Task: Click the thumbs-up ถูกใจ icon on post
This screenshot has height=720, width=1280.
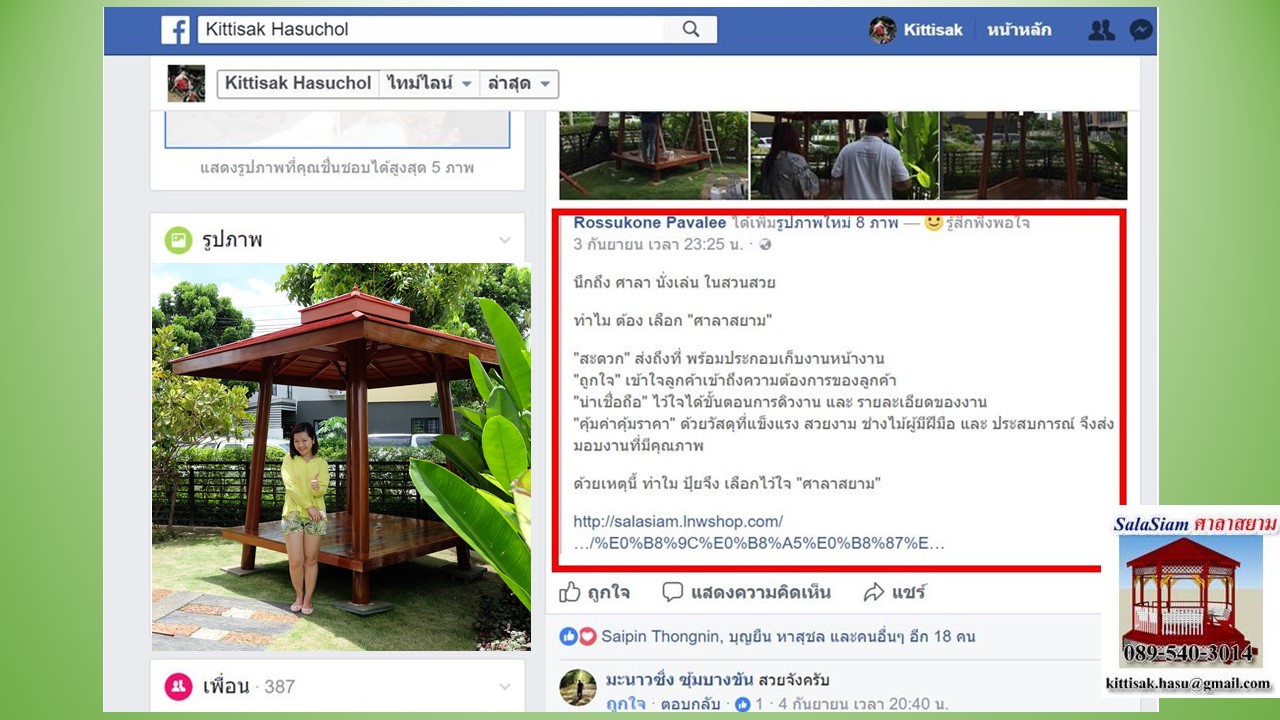Action: (x=570, y=592)
